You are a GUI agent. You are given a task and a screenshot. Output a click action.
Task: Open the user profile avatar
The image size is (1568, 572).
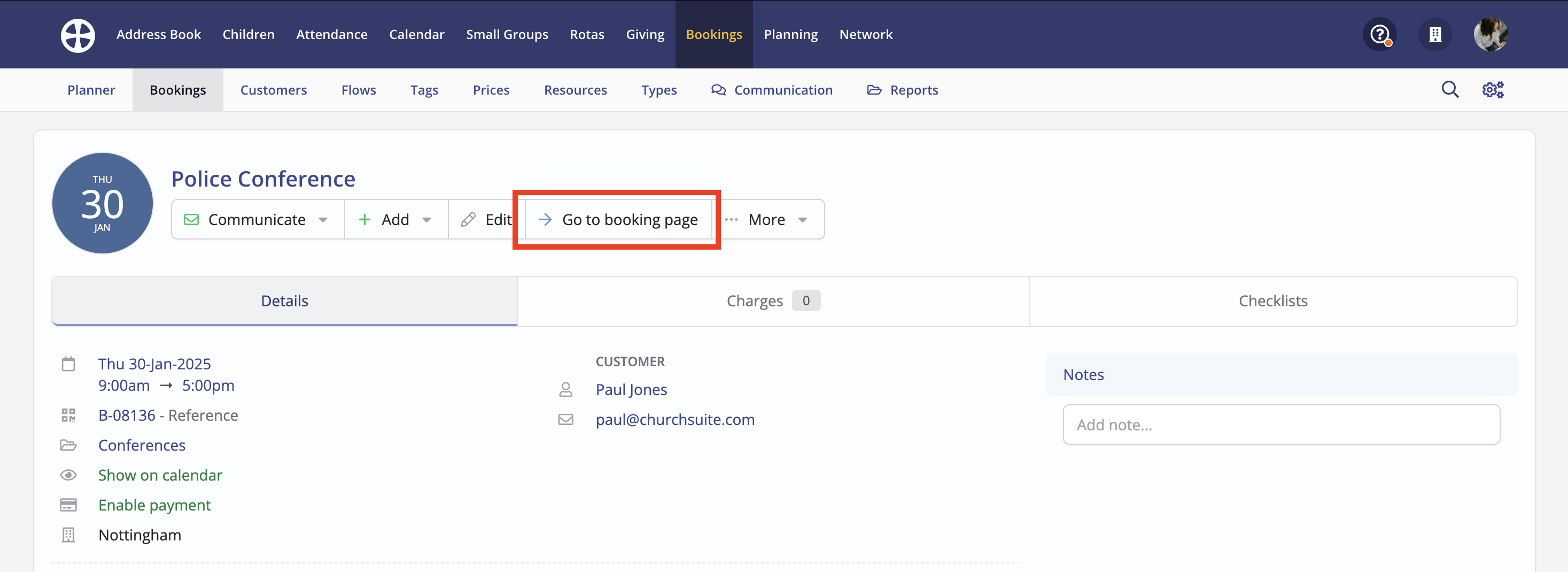pyautogui.click(x=1490, y=34)
